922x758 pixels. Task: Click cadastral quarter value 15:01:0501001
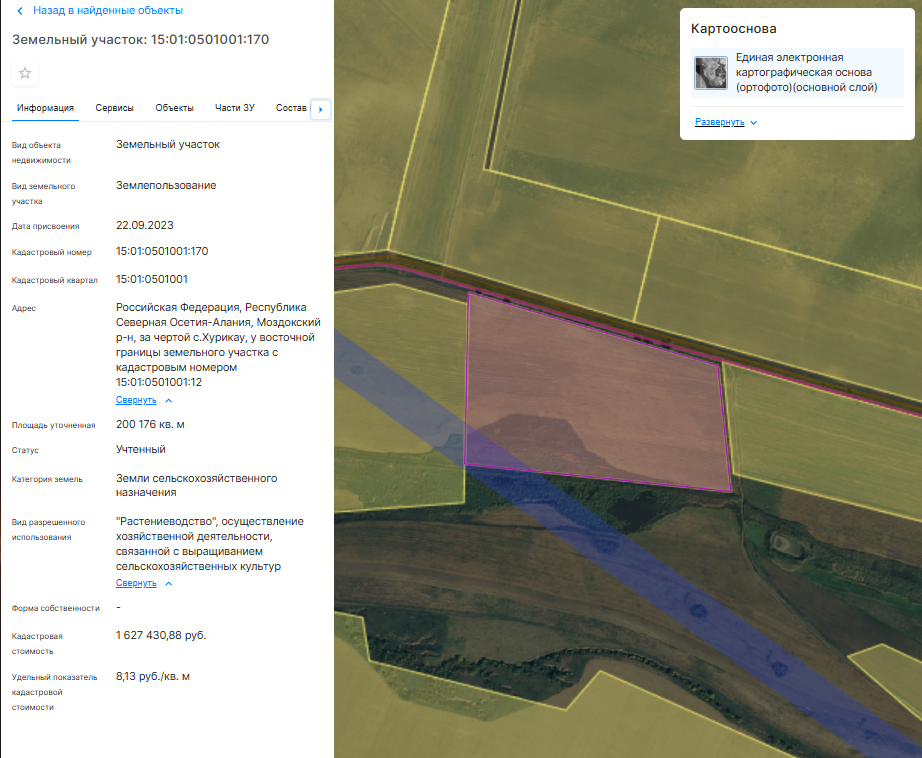(x=152, y=279)
